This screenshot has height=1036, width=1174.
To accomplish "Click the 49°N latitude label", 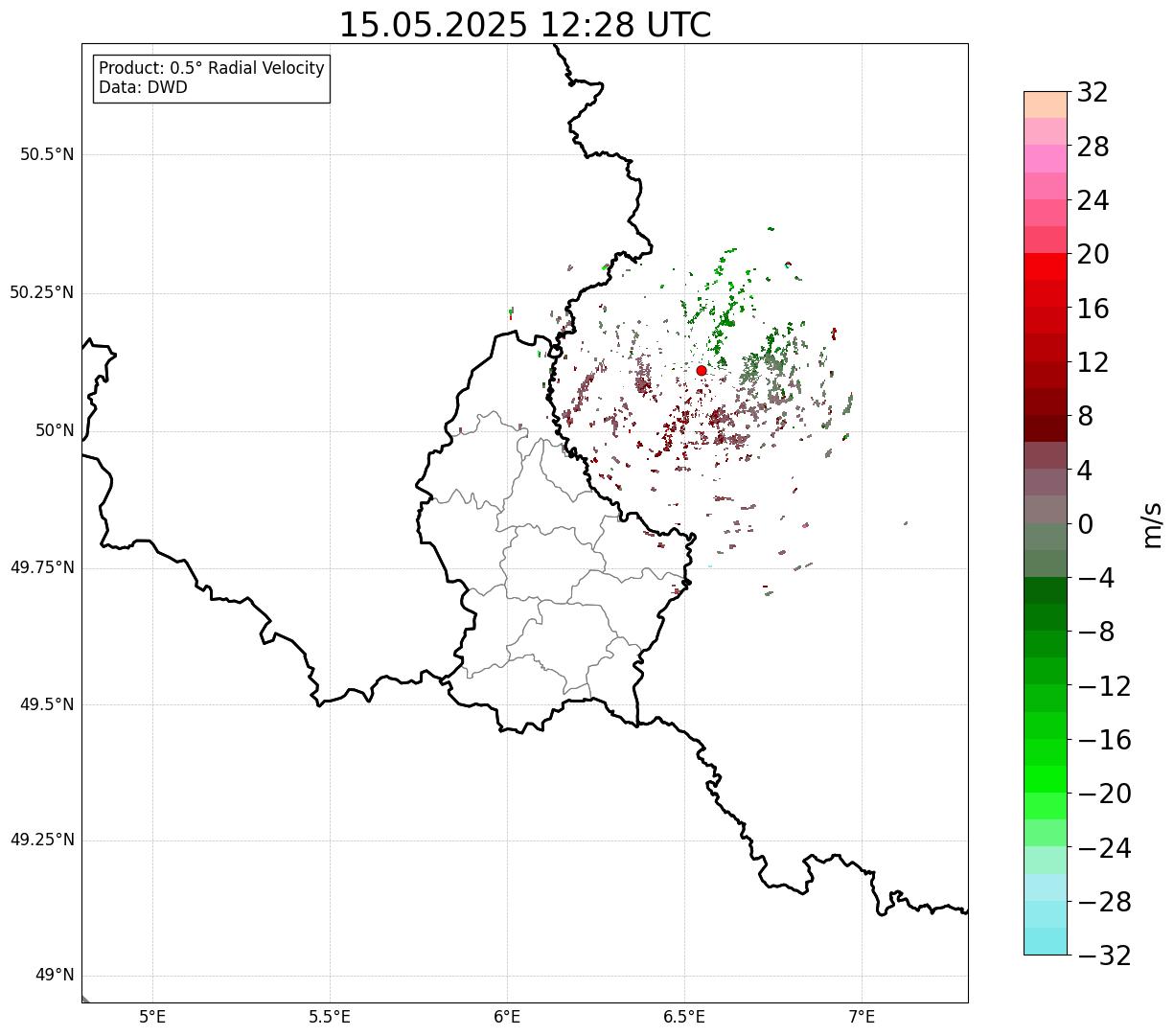I will pyautogui.click(x=55, y=976).
